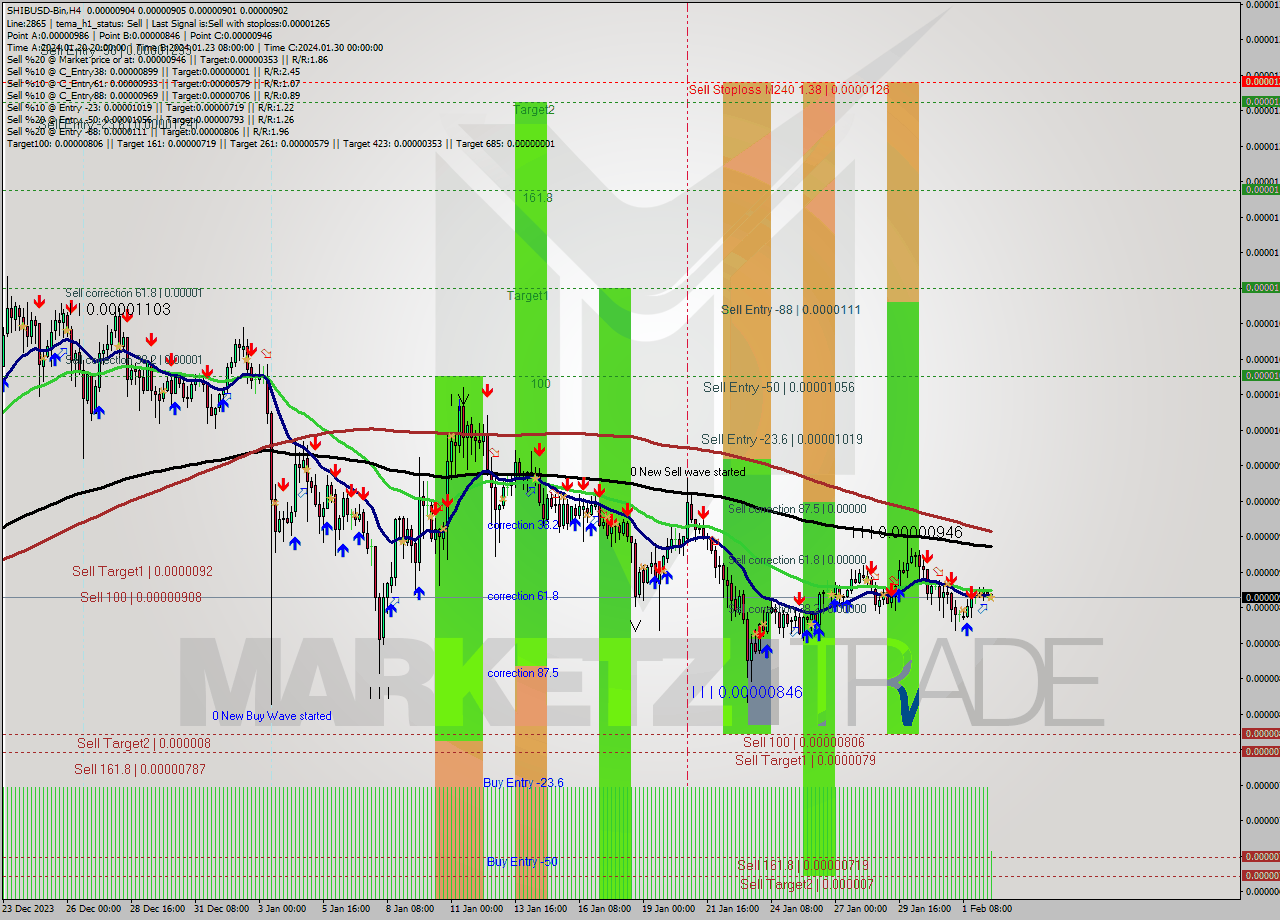
Task: Click the '1 Feb 08:00' time axis label
Action: pos(985,909)
